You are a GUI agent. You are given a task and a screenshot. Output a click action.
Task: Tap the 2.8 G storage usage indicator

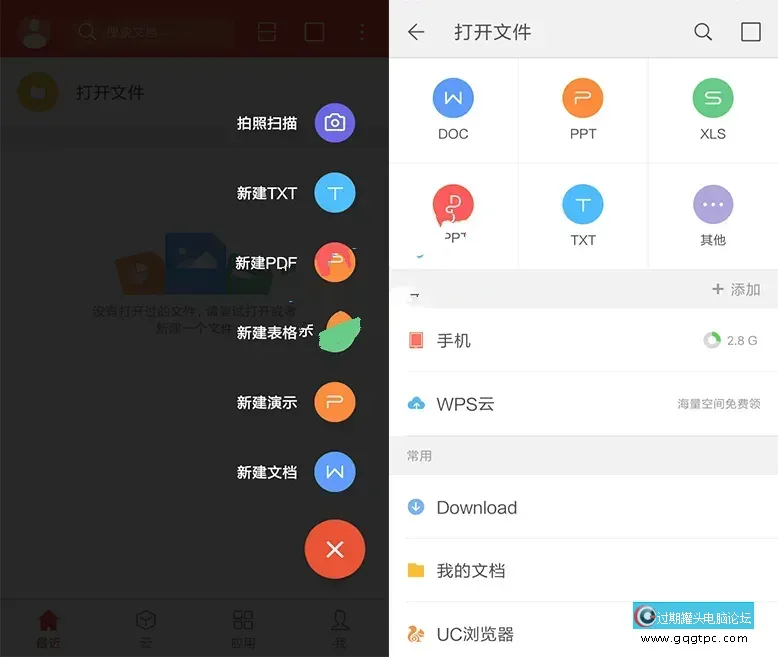[x=731, y=340]
